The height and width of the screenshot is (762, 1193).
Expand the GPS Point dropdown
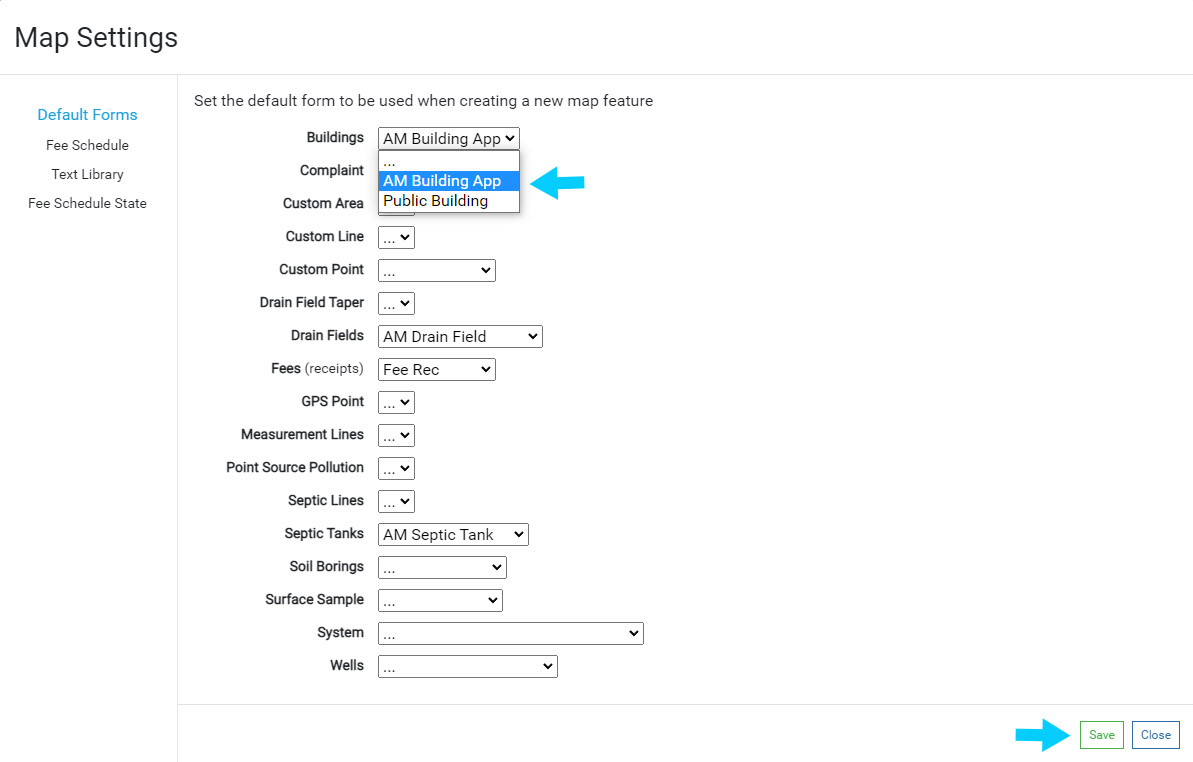(396, 403)
